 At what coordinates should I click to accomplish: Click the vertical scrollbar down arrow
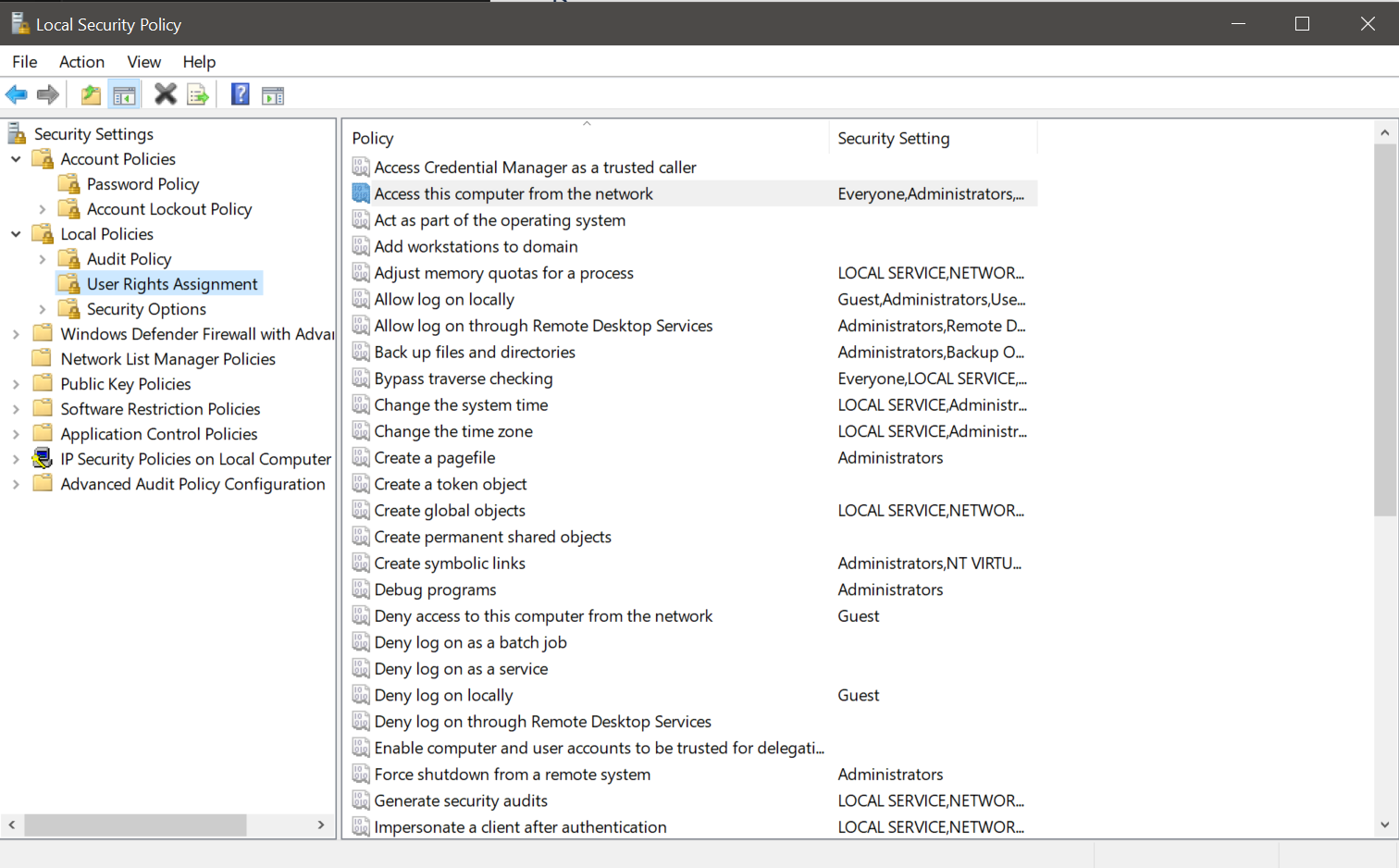[x=1384, y=825]
